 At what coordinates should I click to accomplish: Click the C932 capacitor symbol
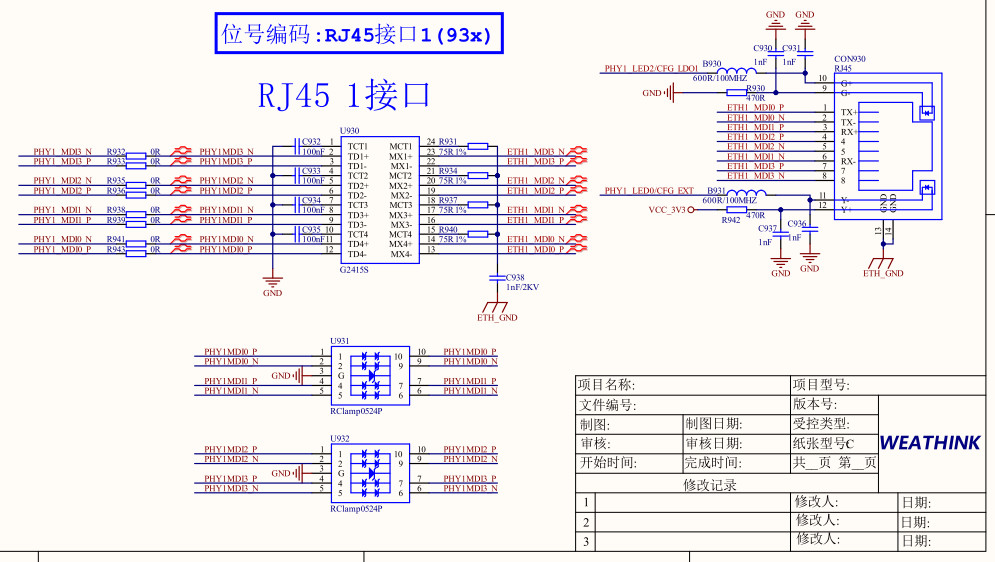click(297, 147)
